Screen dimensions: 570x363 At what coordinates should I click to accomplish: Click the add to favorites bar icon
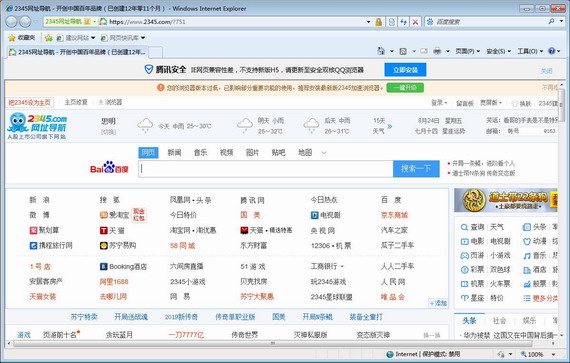coord(48,37)
